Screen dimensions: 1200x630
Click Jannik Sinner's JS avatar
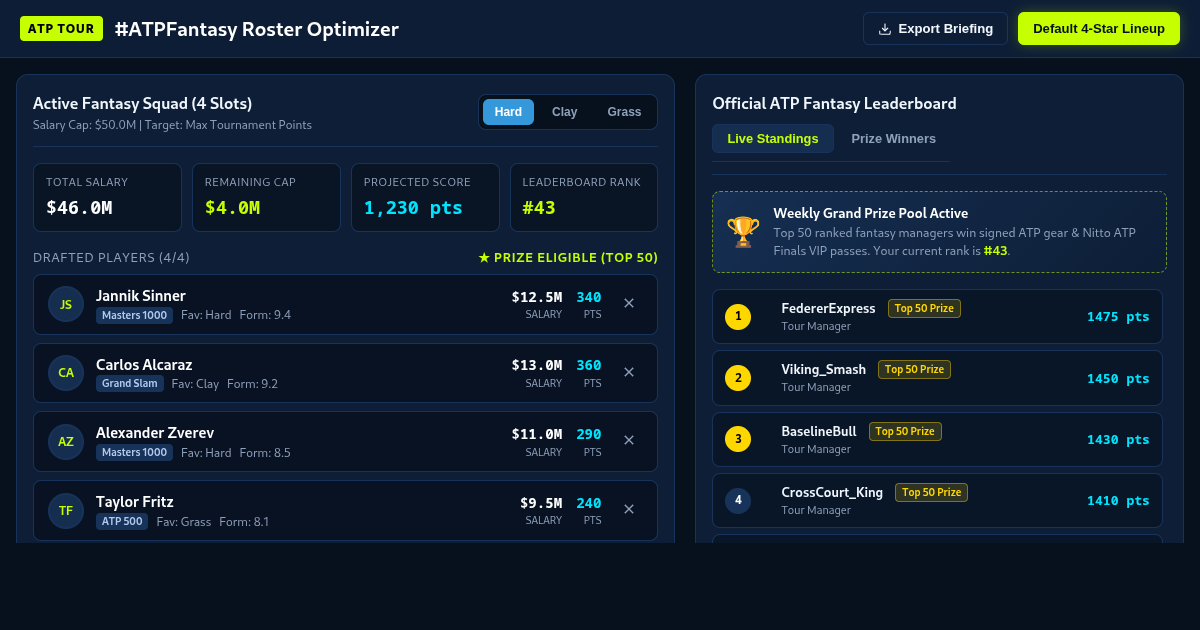[x=66, y=304]
